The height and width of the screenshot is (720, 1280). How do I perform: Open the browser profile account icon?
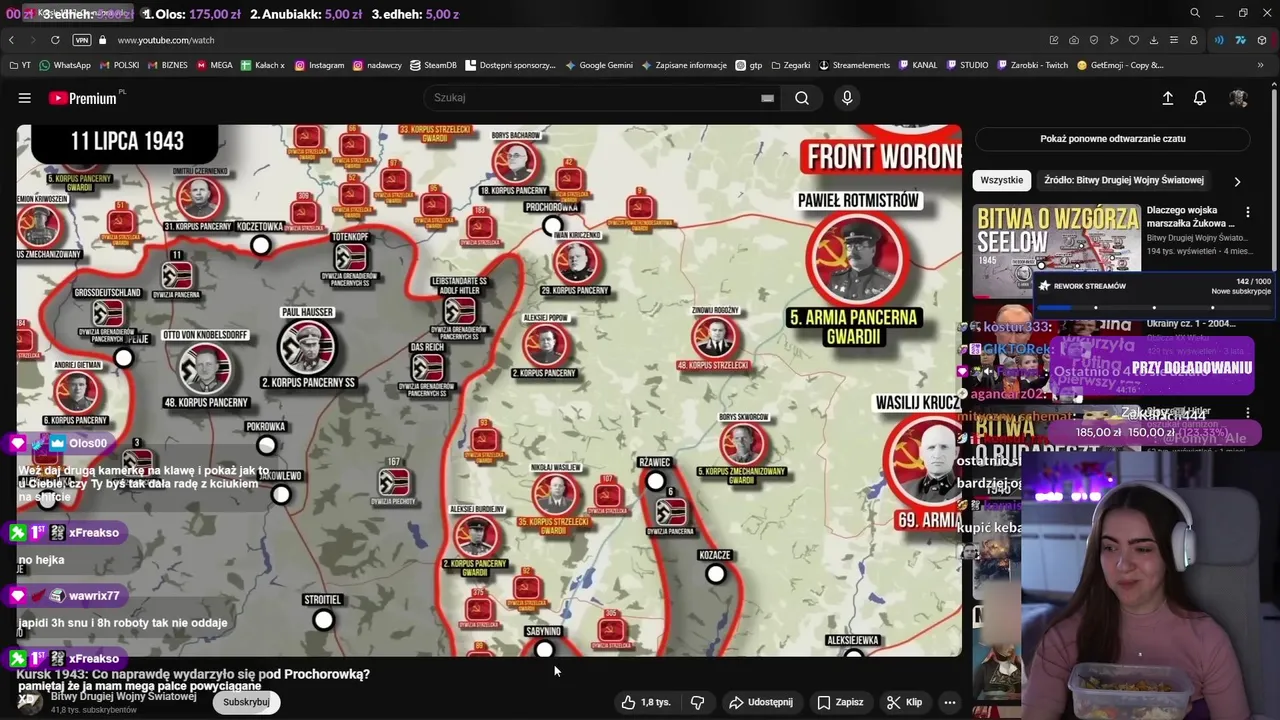click(x=1194, y=40)
